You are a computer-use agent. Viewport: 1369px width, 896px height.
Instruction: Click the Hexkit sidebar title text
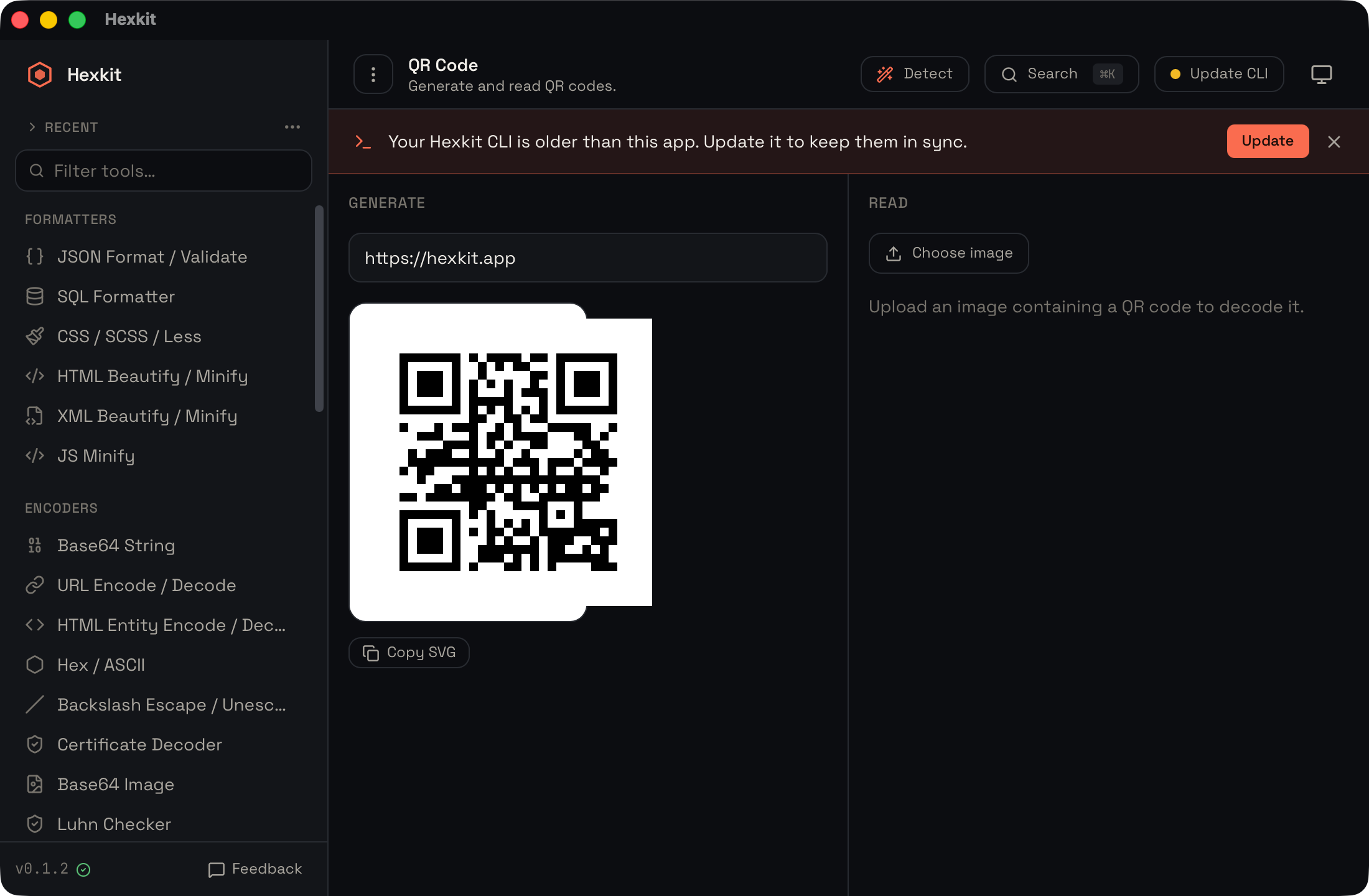point(94,75)
